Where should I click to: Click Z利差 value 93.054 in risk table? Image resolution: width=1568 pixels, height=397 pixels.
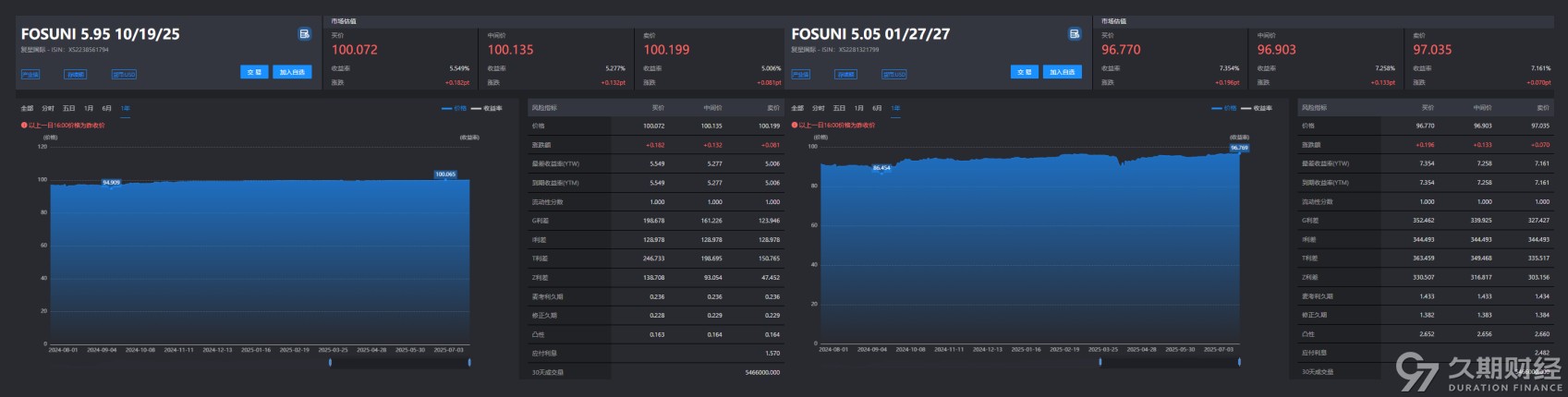[x=712, y=277]
